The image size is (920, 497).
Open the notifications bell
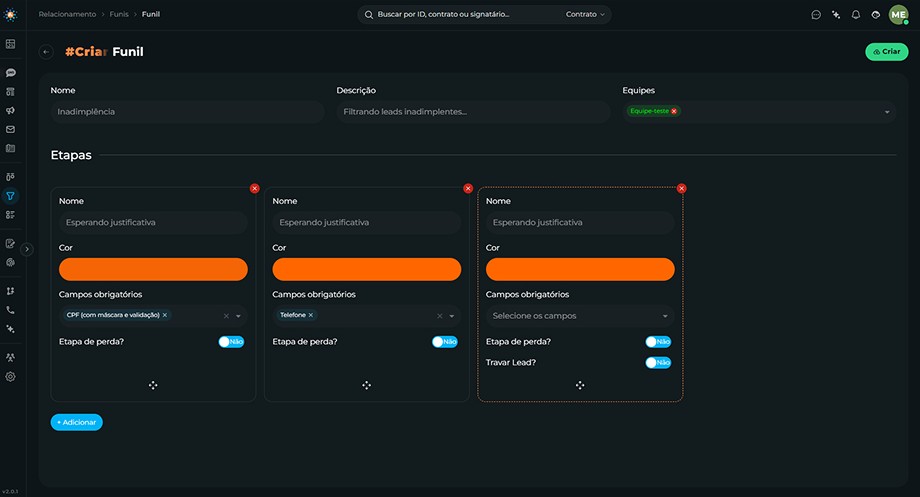856,15
